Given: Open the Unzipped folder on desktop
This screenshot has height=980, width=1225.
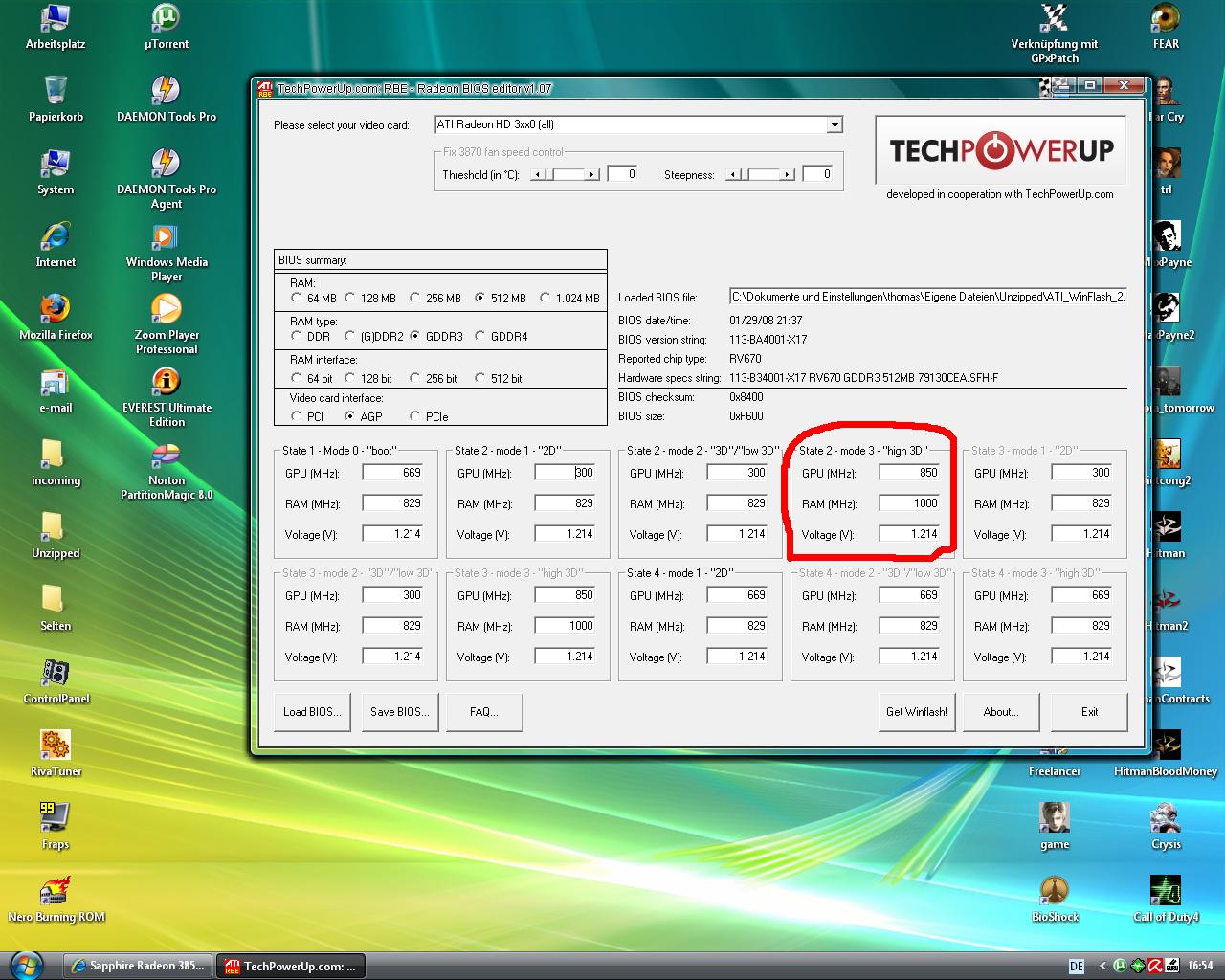Looking at the screenshot, I should click(56, 536).
